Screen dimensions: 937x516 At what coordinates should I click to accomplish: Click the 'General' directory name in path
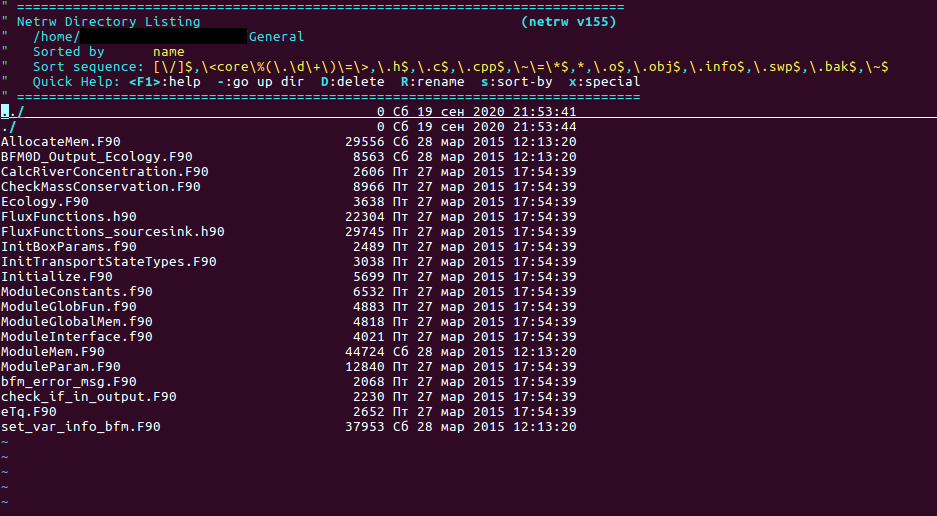pyautogui.click(x=276, y=36)
